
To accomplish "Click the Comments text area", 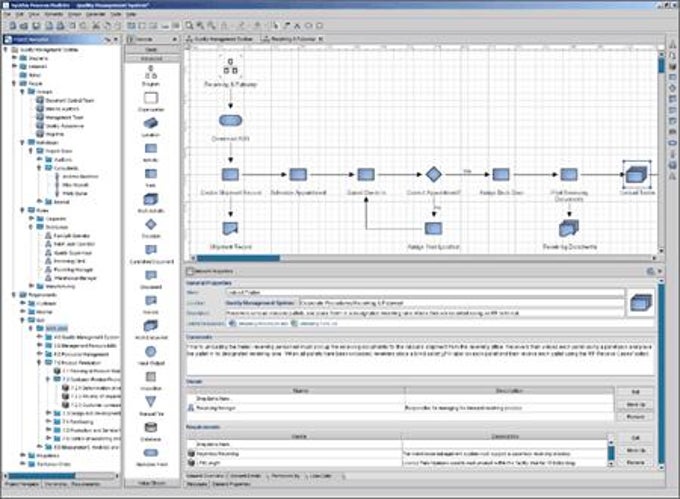I will coord(420,358).
